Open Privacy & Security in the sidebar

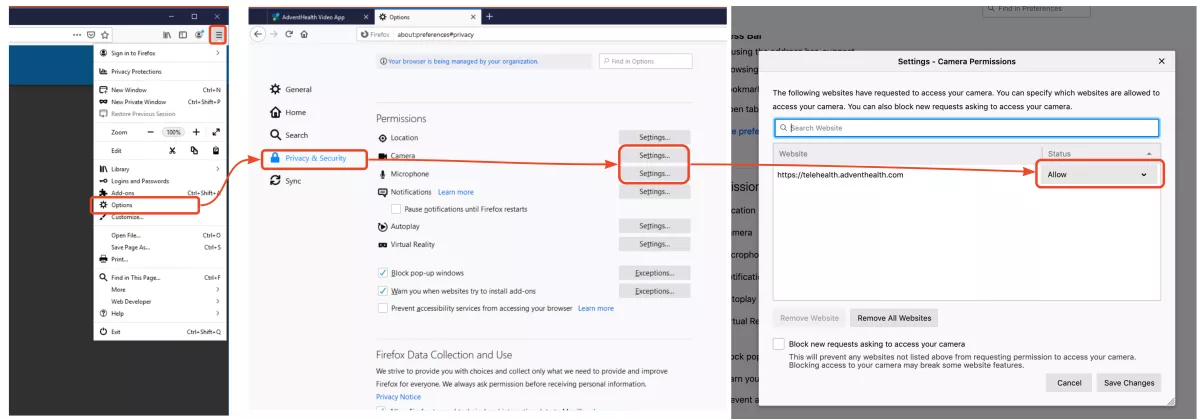[x=314, y=158]
